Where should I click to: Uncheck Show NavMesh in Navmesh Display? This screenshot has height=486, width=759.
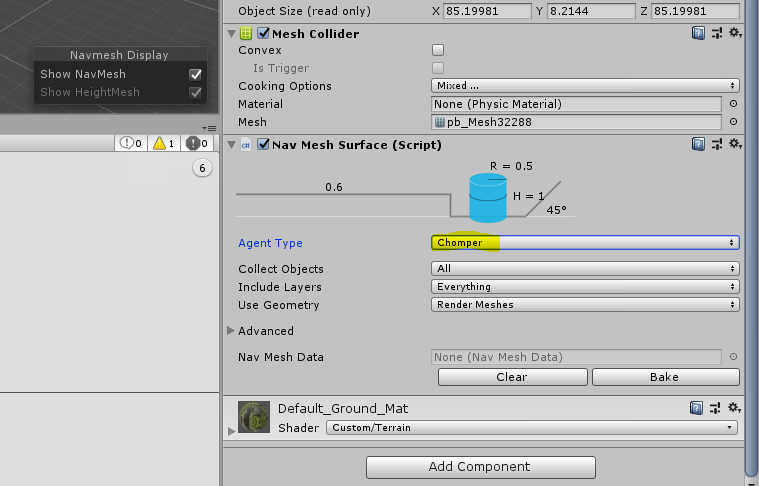pos(196,74)
